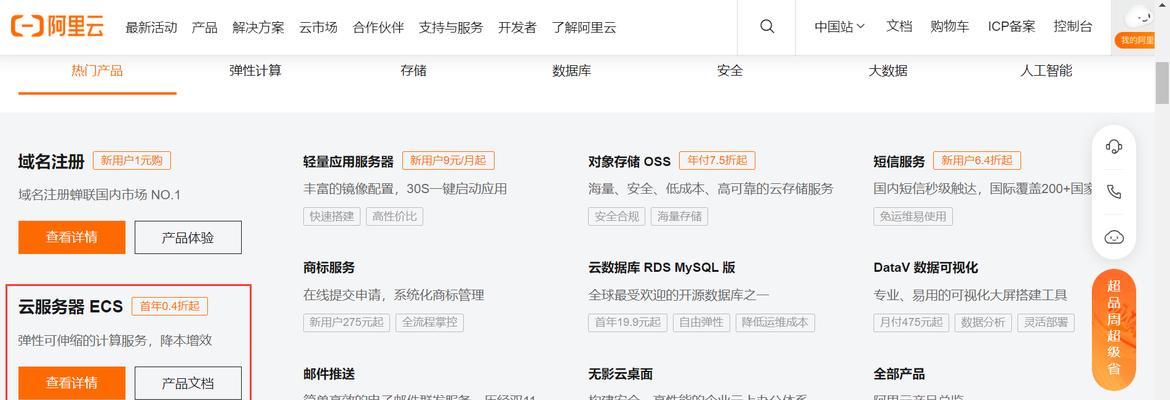Open the 购物车 link
Viewport: 1170px width, 400px height.
[950, 27]
